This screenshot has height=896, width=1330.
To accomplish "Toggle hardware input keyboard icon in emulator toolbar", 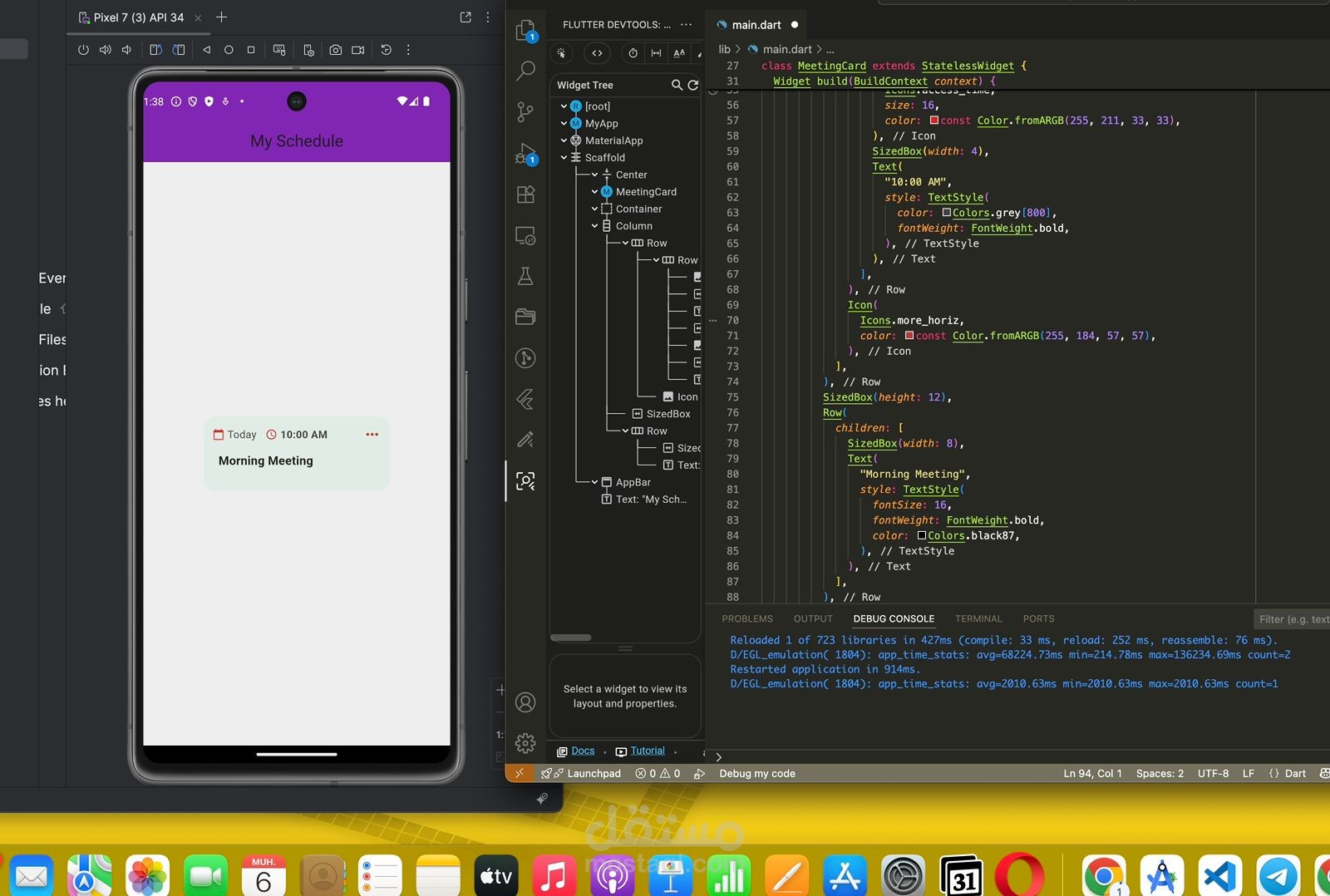I will (279, 50).
